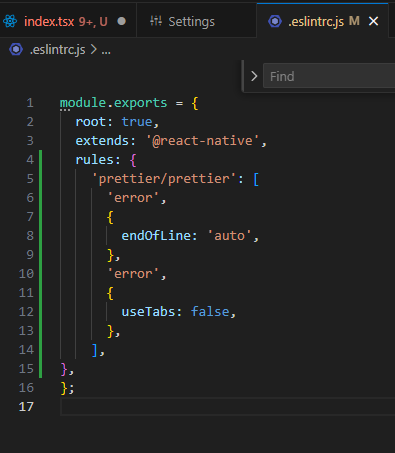Click the 'module' keyword on line 1

(x=83, y=103)
